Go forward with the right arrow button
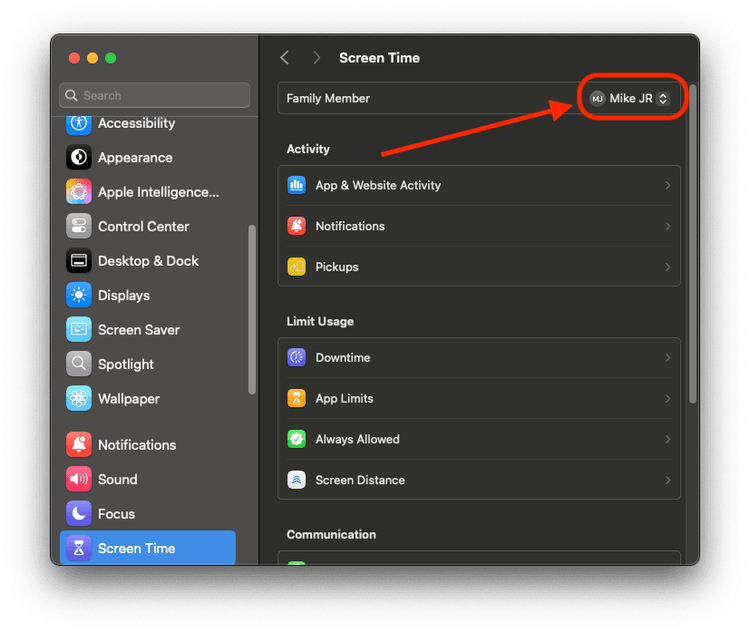The image size is (750, 632). 316,58
